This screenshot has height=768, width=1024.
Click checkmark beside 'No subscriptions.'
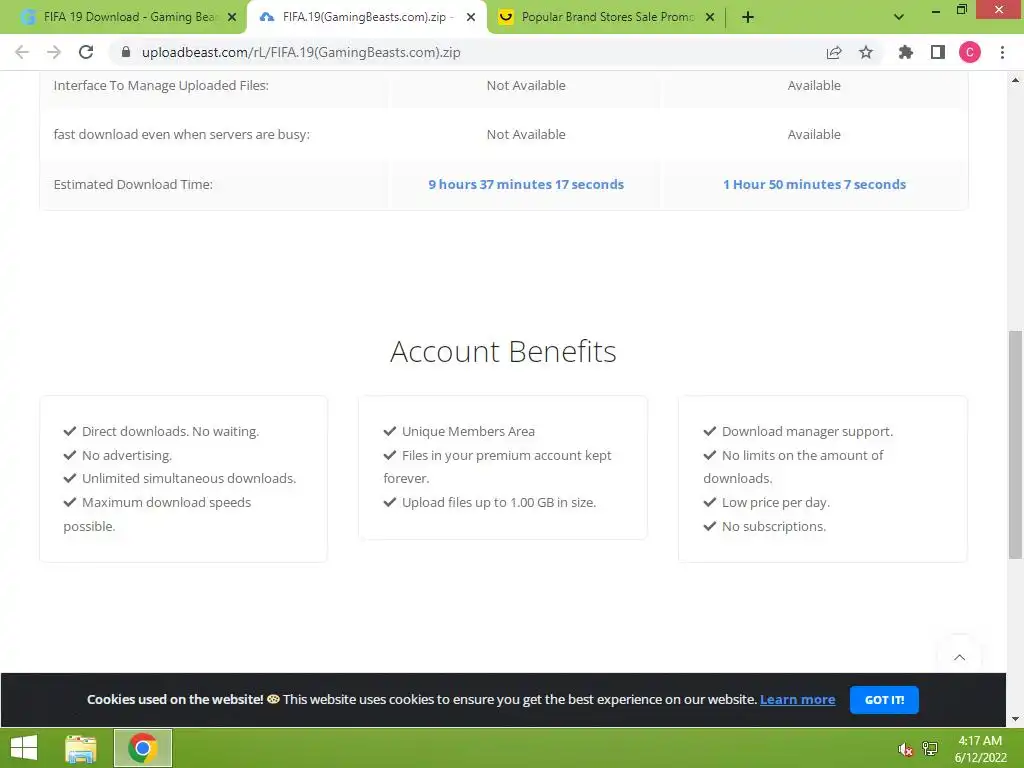pos(710,526)
